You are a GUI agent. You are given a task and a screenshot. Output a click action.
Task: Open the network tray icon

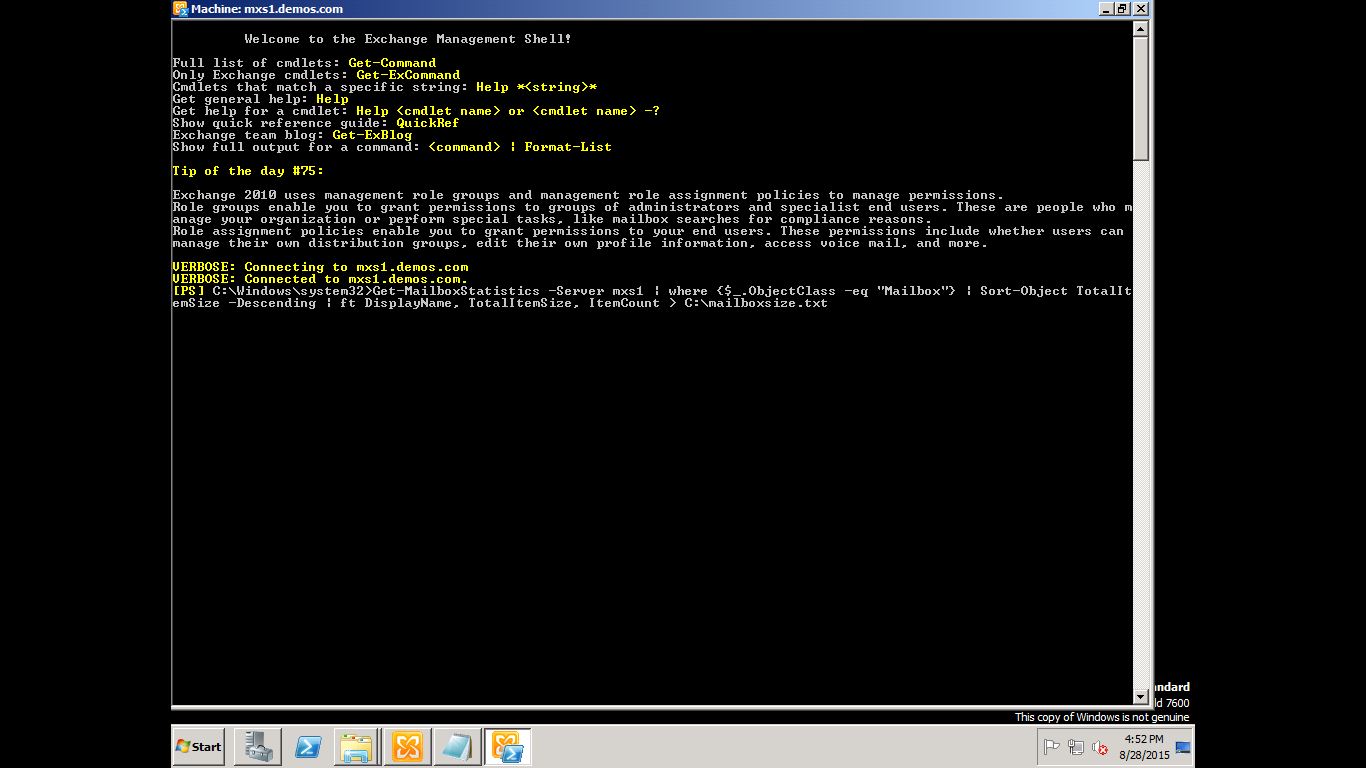tap(1076, 747)
